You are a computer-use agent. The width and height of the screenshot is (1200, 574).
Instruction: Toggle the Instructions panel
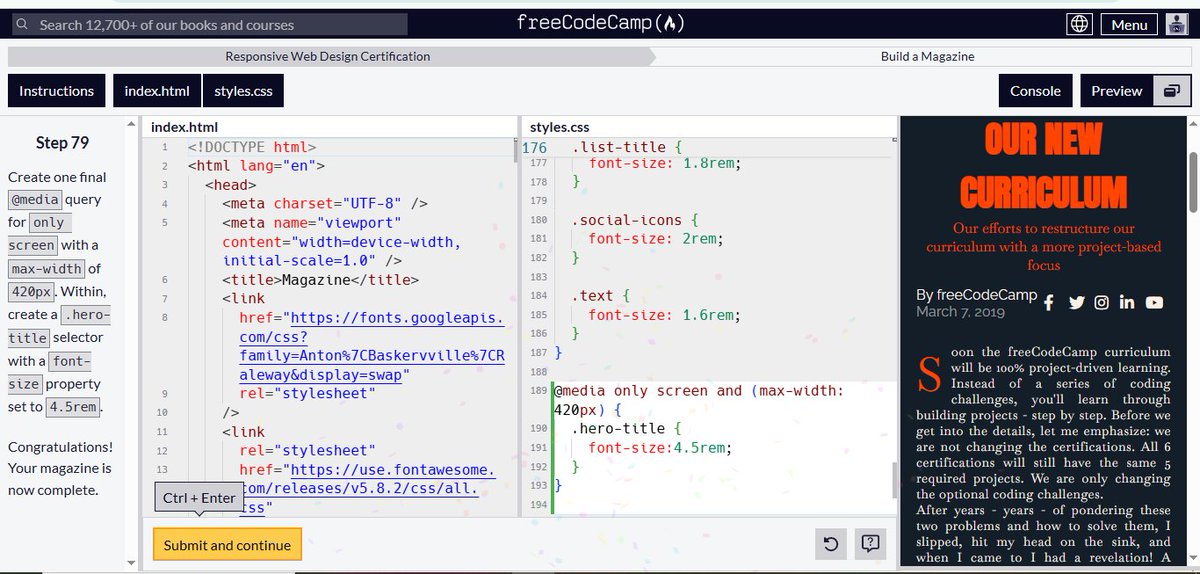56,91
